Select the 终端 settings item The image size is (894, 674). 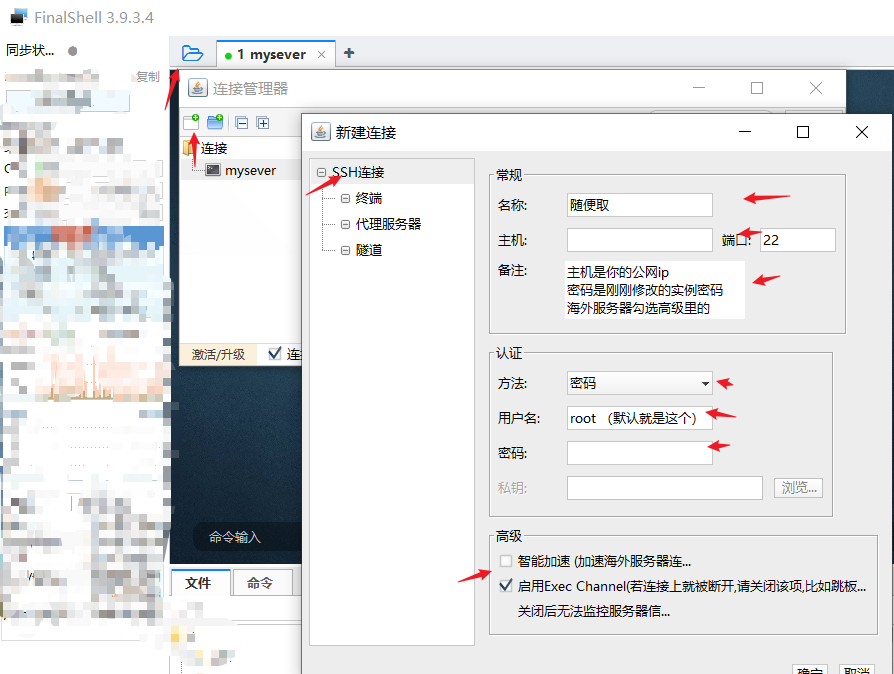[368, 198]
